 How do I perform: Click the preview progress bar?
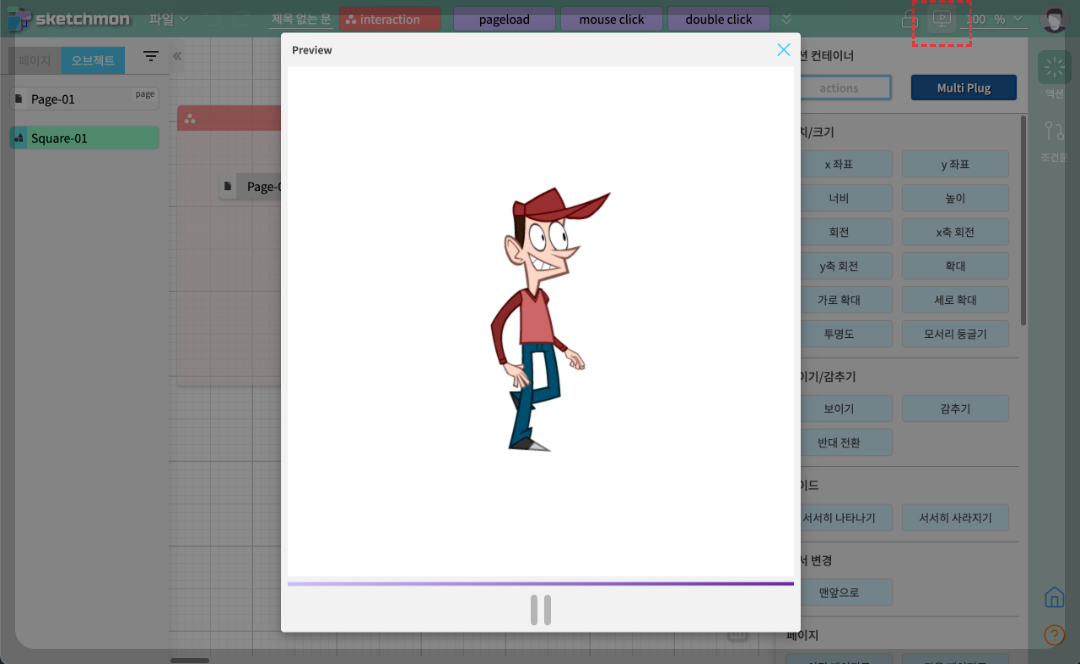pyautogui.click(x=541, y=583)
